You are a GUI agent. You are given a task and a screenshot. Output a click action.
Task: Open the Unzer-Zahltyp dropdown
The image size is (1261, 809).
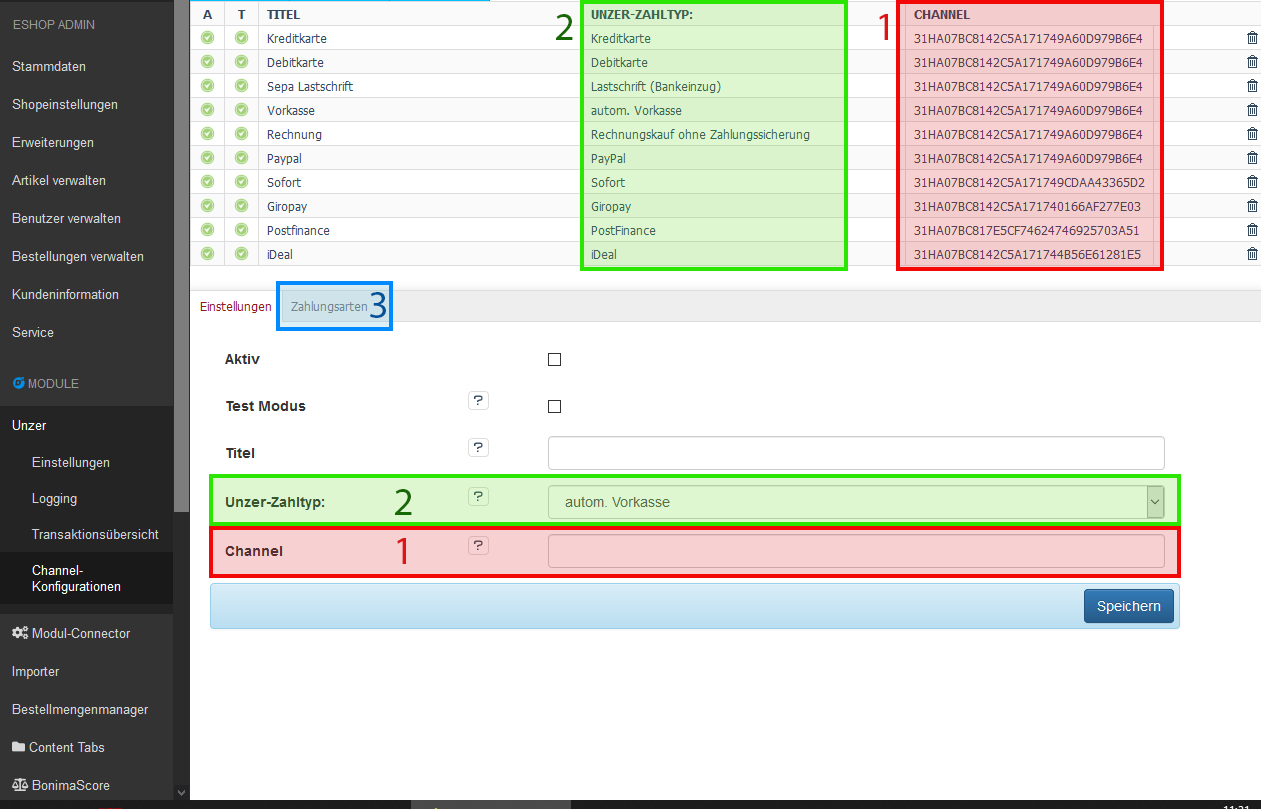point(855,502)
